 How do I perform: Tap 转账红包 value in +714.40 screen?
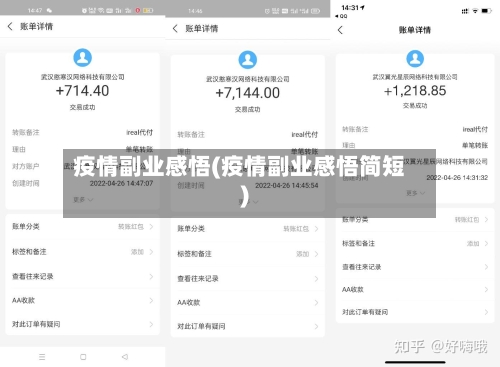tap(131, 227)
